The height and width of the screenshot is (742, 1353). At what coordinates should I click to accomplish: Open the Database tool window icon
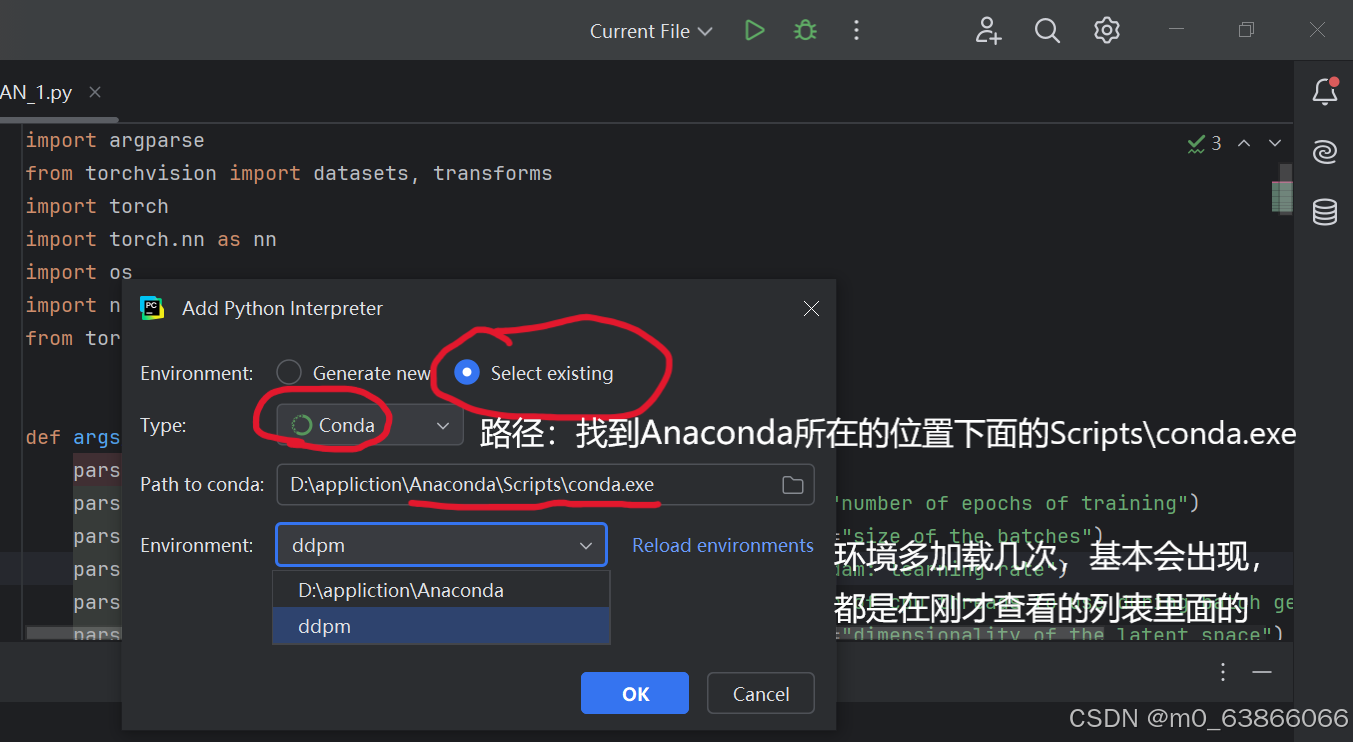(x=1325, y=212)
